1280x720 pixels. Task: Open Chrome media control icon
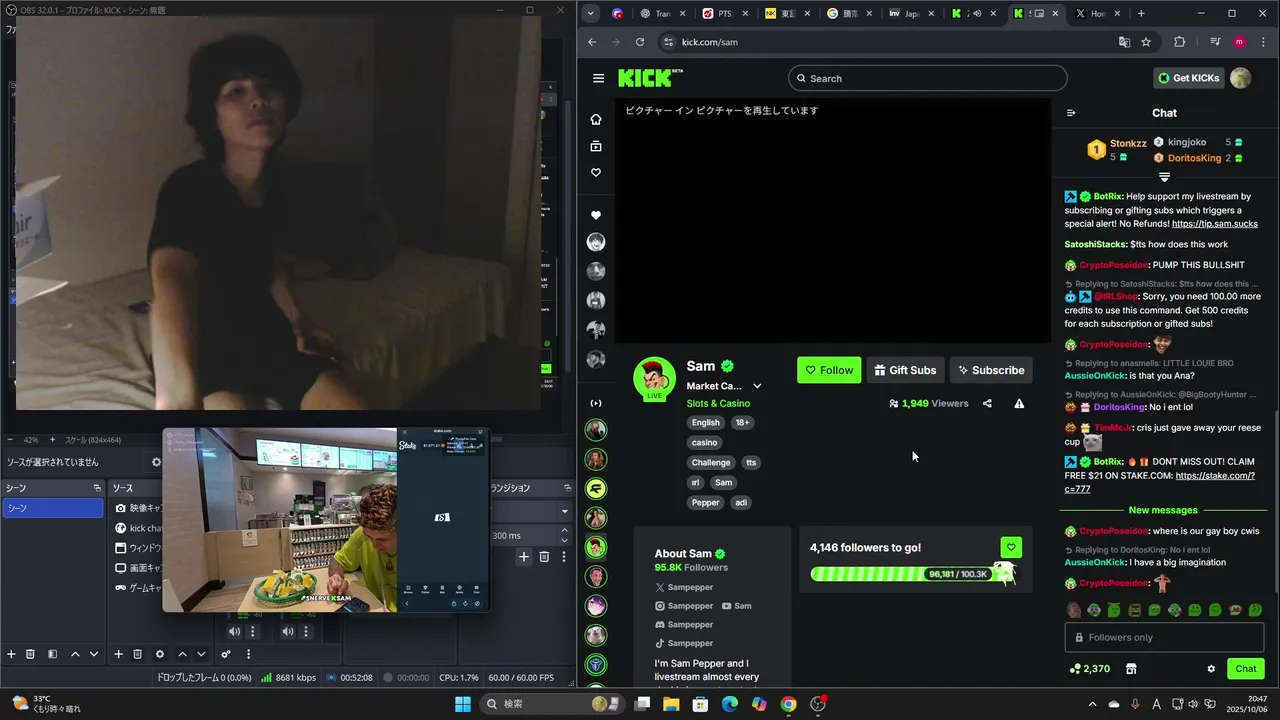(x=1215, y=42)
